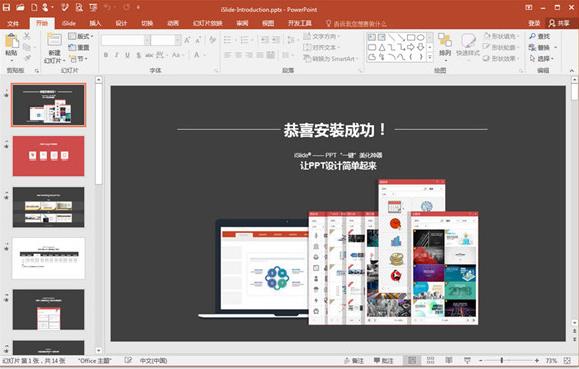Click the Format Painter brush icon

[x=27, y=58]
